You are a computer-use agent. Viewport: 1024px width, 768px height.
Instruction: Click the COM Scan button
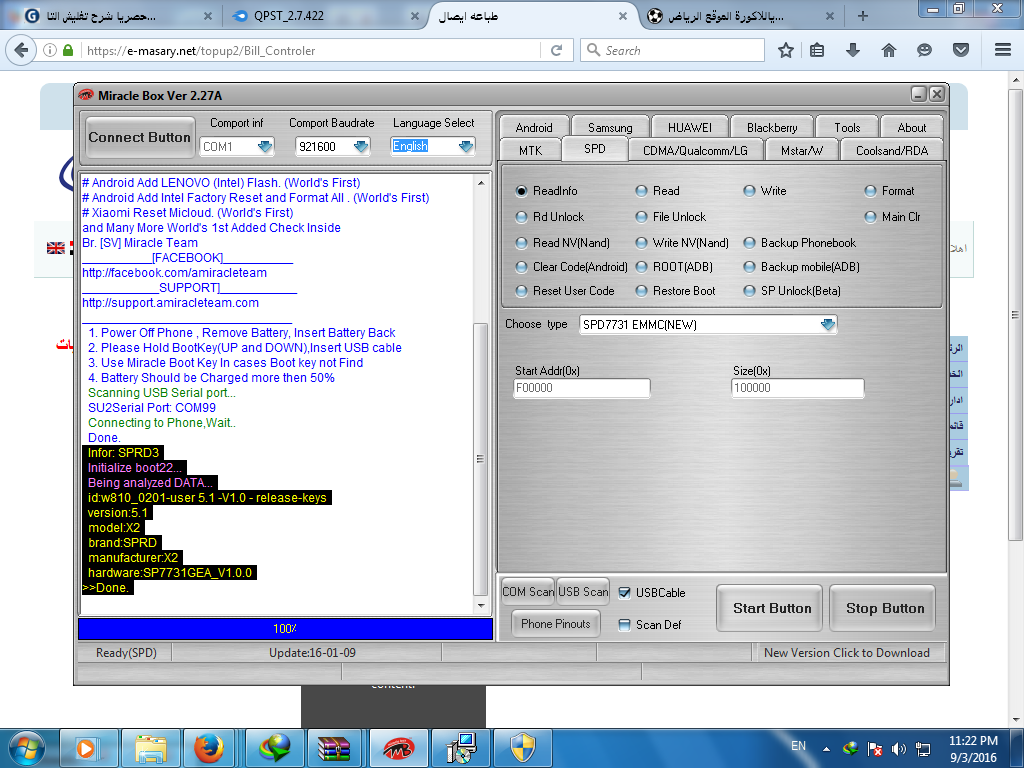[528, 592]
